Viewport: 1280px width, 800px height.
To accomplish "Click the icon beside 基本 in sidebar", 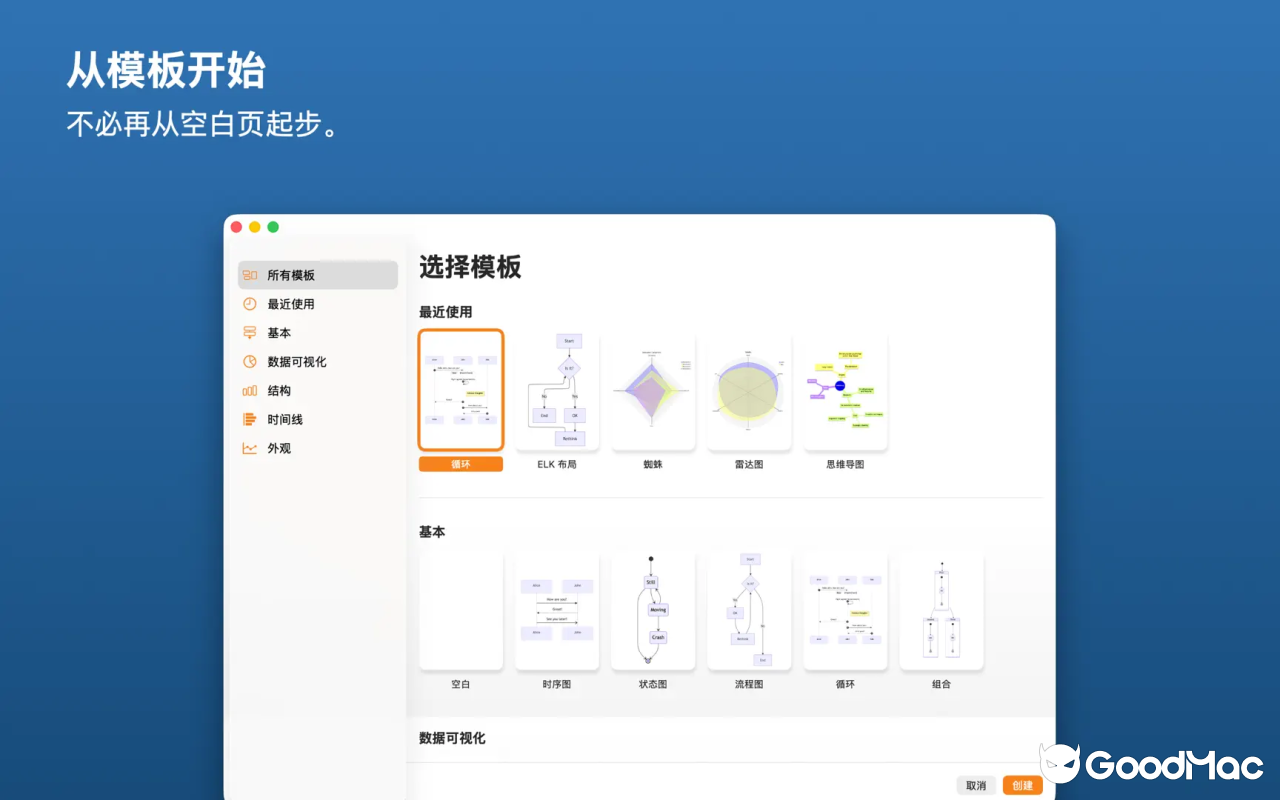I will point(250,333).
